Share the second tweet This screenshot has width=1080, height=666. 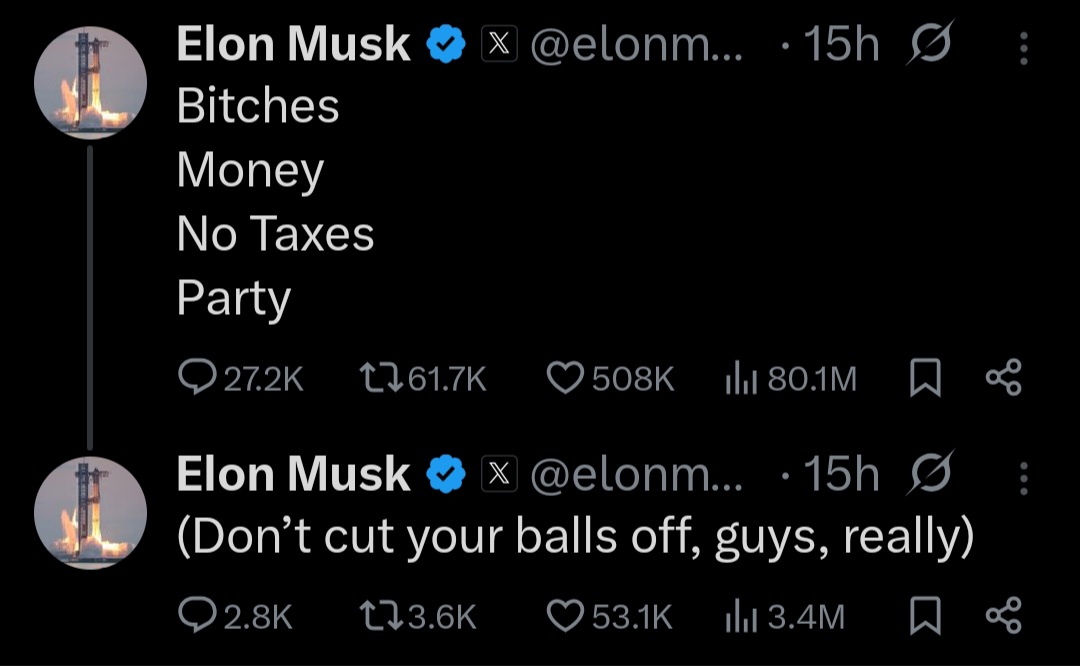[x=1004, y=615]
